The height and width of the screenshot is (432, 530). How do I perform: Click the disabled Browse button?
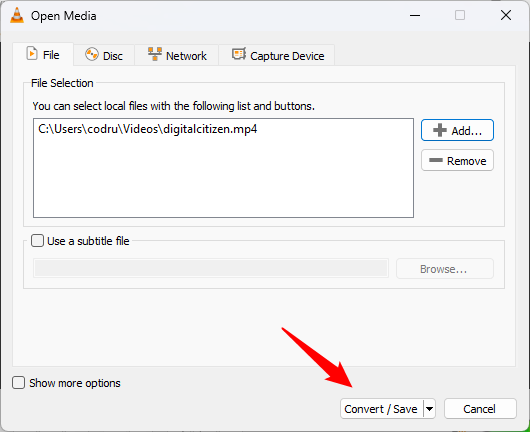pyautogui.click(x=445, y=269)
